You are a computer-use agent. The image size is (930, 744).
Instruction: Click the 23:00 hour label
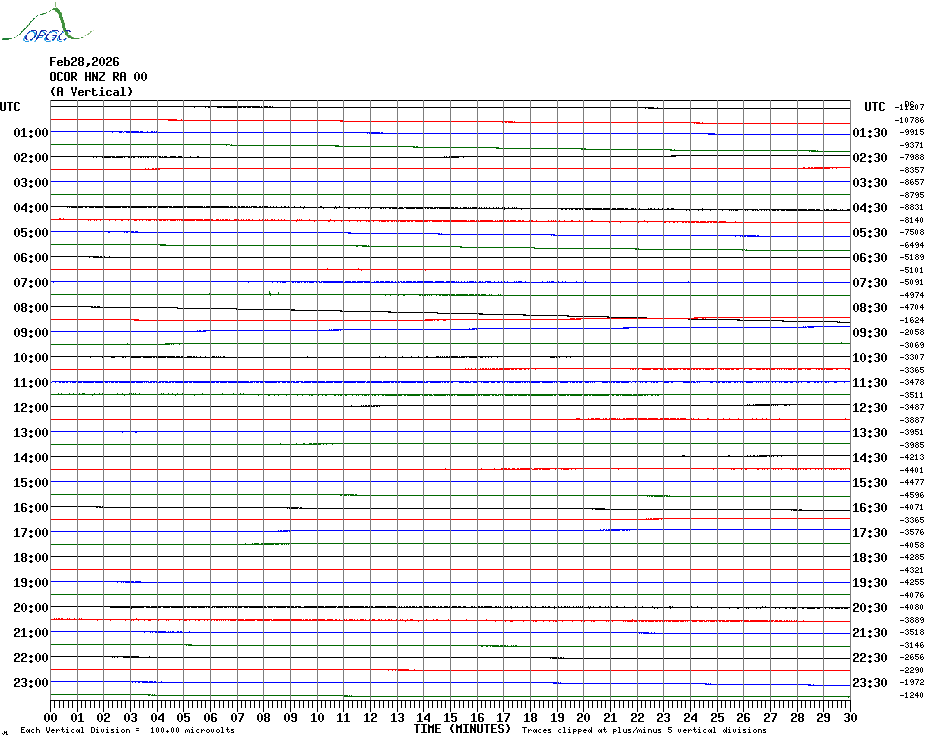click(x=31, y=682)
